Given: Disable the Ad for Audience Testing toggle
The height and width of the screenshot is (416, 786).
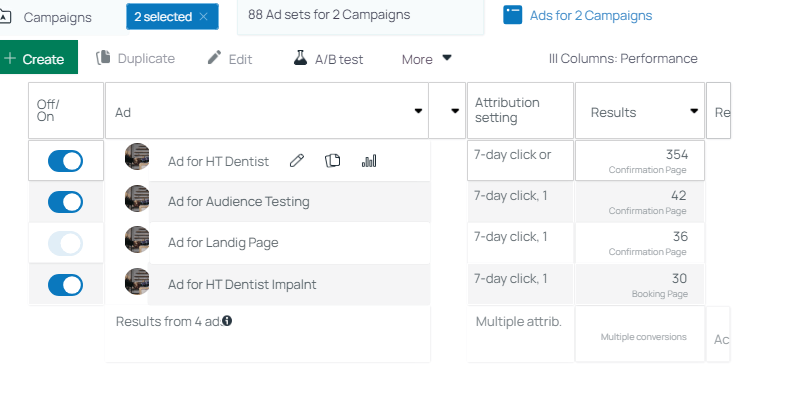Looking at the screenshot, I should 66,202.
